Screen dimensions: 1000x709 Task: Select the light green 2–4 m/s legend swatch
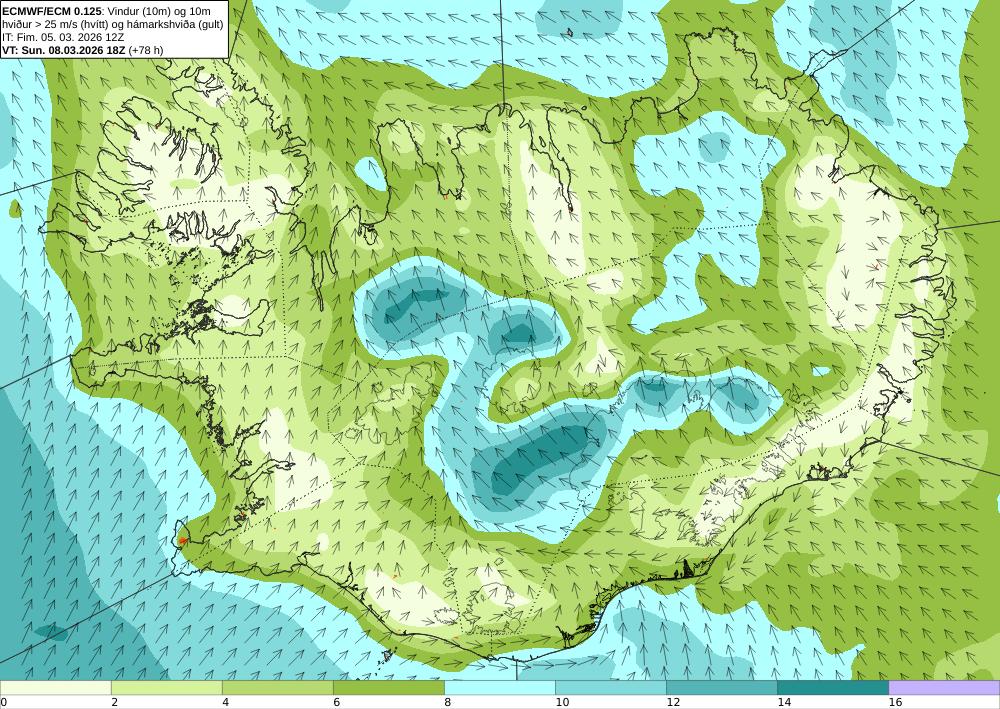(x=166, y=688)
